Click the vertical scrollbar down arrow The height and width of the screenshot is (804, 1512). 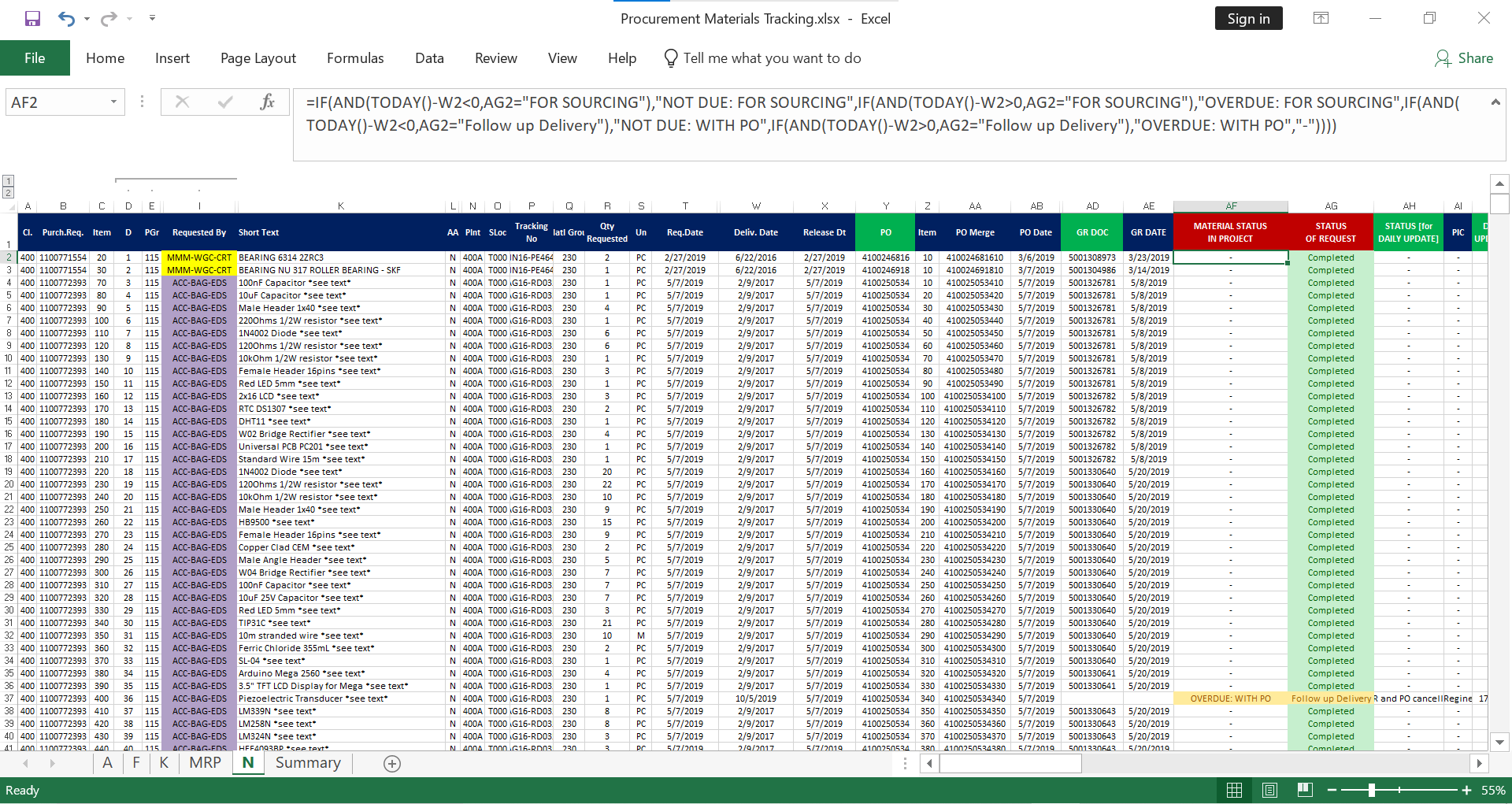pyautogui.click(x=1499, y=742)
